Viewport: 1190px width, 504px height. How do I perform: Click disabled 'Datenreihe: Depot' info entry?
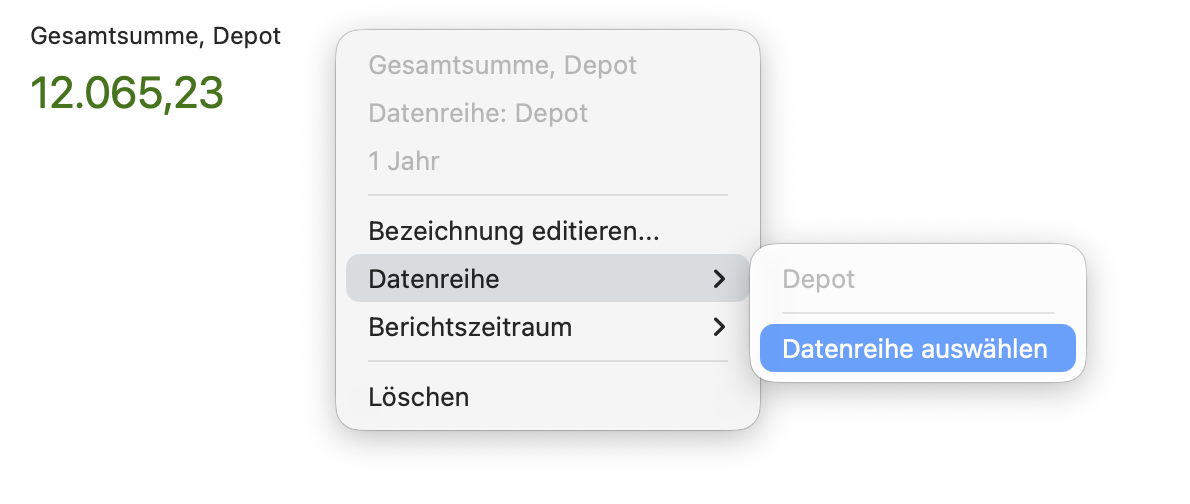click(478, 113)
